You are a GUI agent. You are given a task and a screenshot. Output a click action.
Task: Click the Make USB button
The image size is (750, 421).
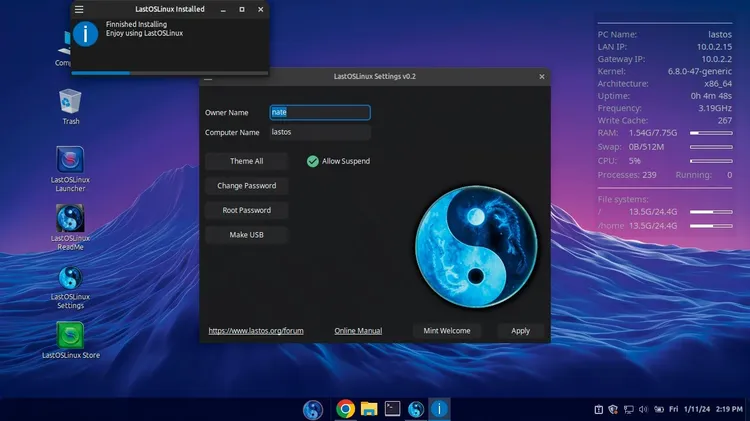pyautogui.click(x=246, y=234)
